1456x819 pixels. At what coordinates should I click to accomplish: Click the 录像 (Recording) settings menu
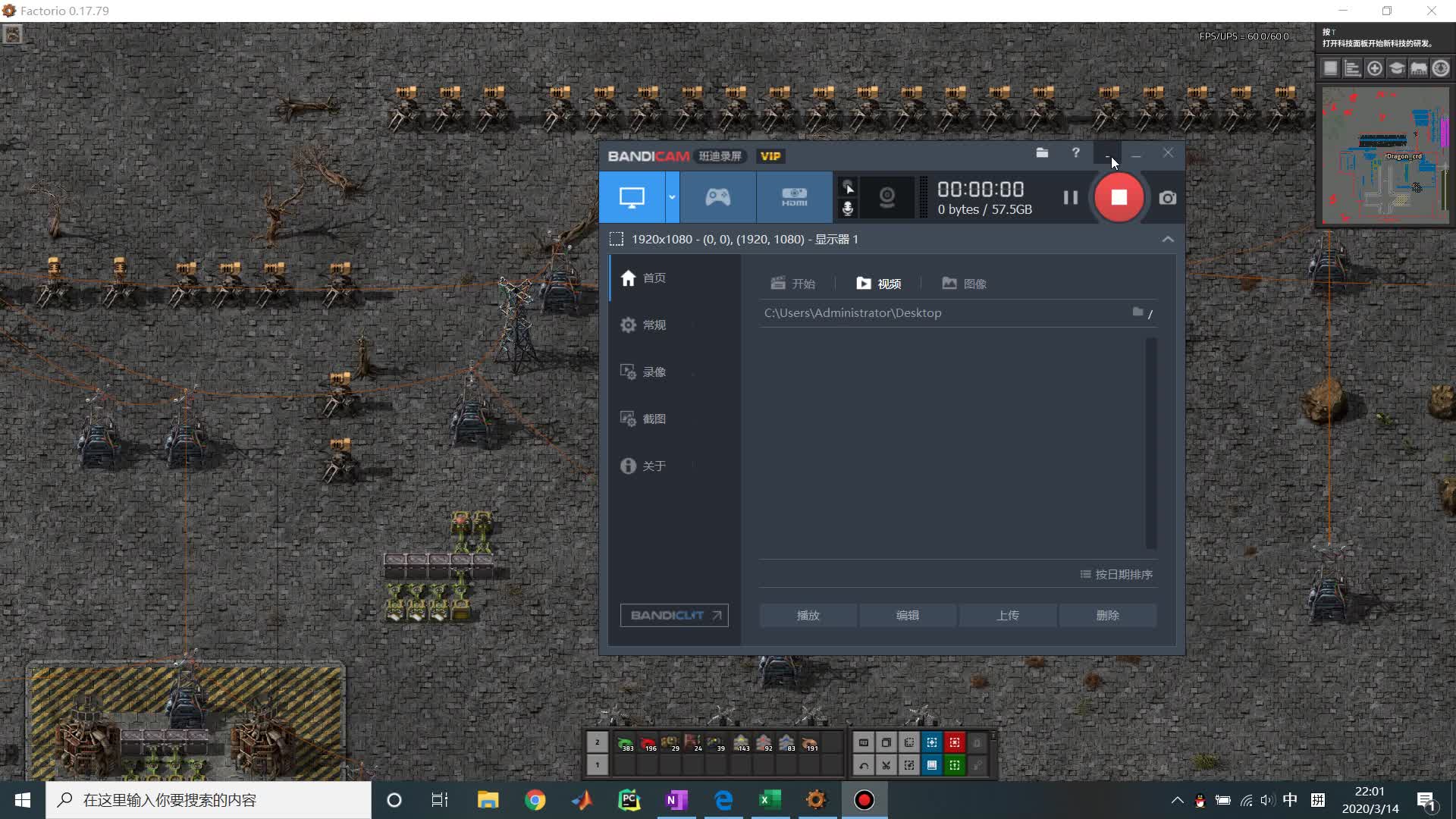(654, 371)
